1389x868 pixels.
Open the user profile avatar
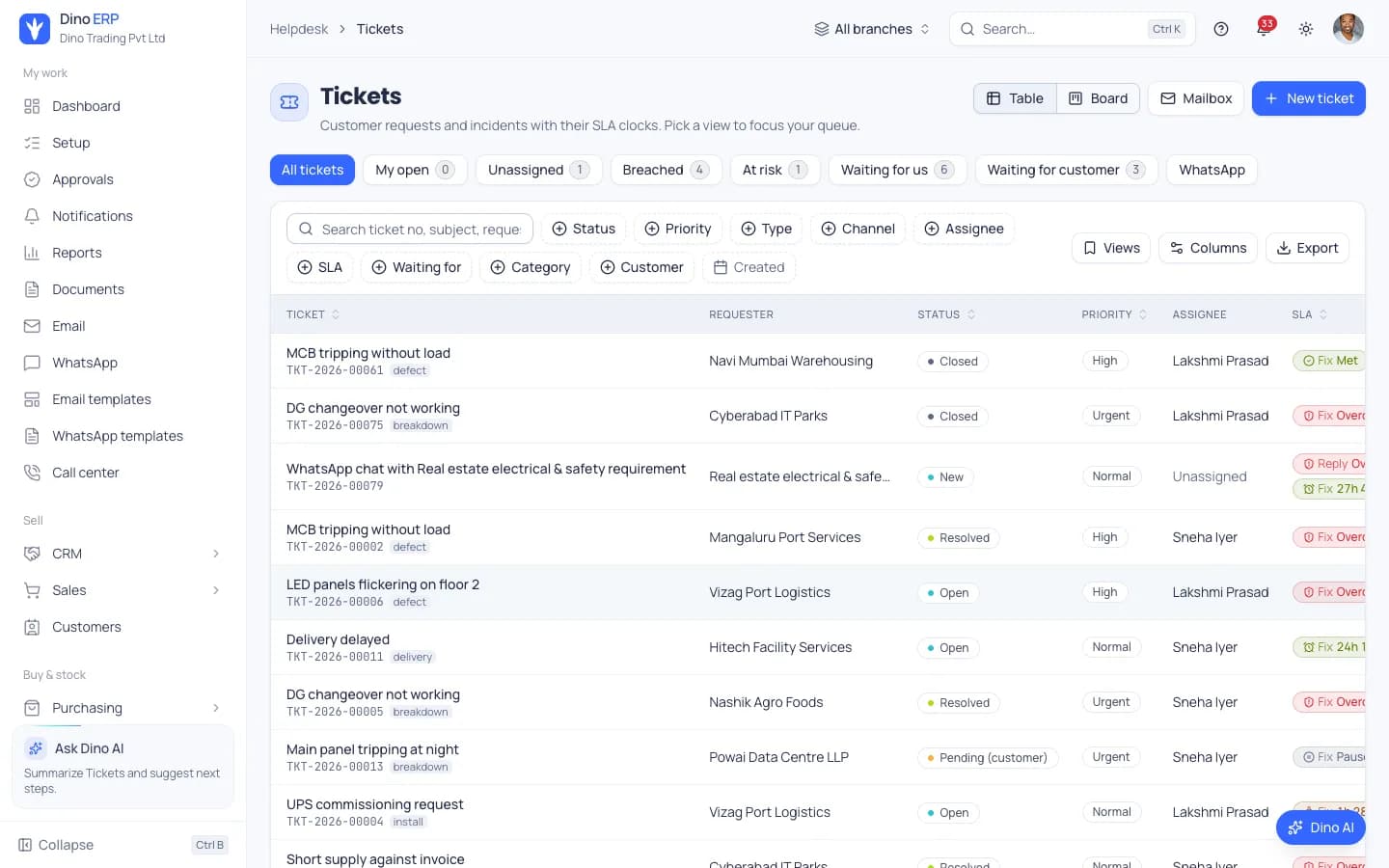(1348, 29)
